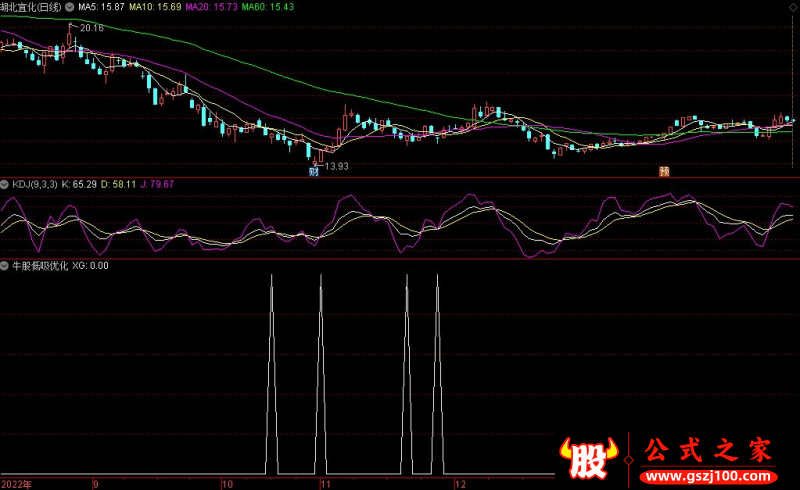Expand the 牛股低吸优化 indicator dropdown arrow

[x=6, y=266]
